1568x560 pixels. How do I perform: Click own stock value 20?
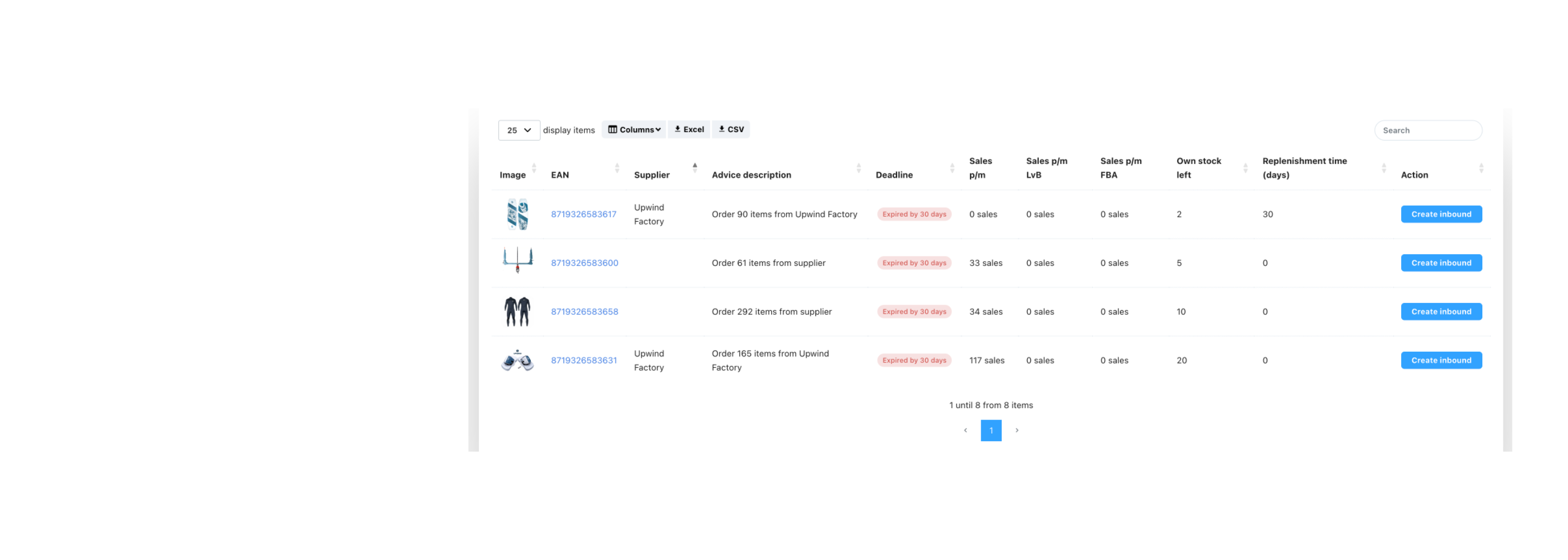point(1181,360)
